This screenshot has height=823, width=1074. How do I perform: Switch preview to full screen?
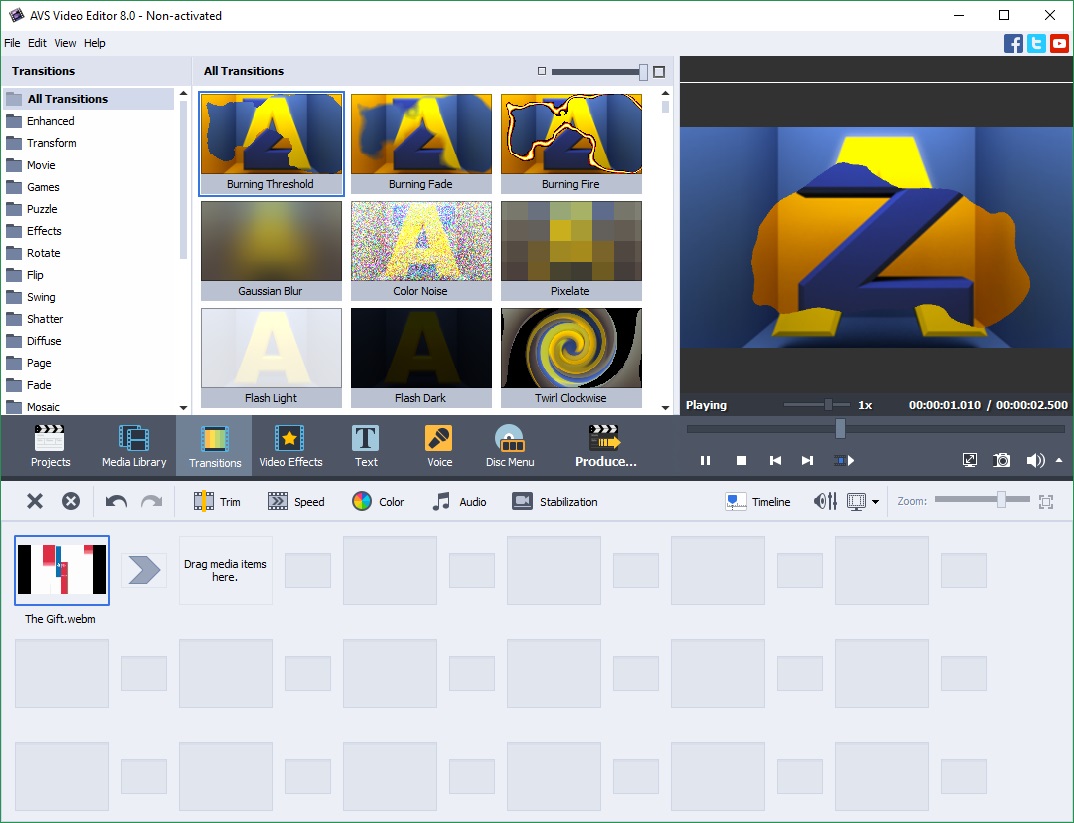[x=970, y=460]
